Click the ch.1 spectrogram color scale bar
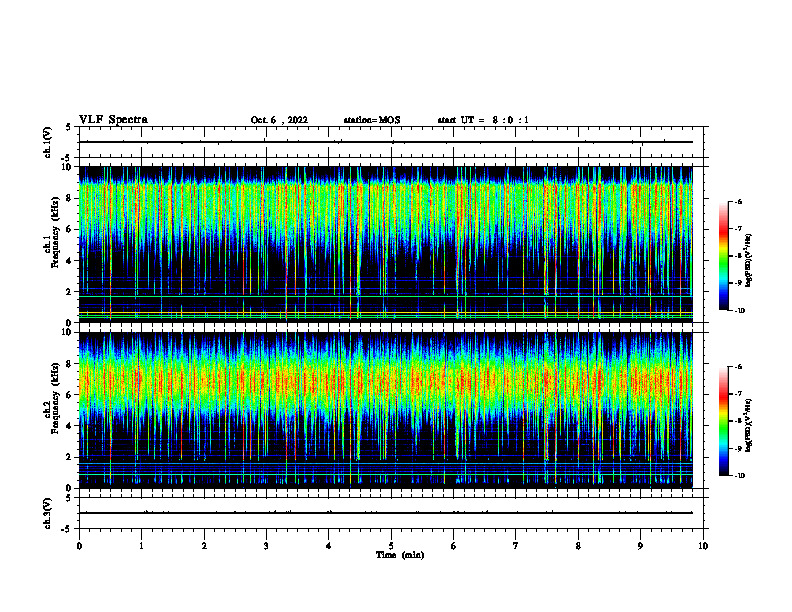Image resolution: width=792 pixels, height=612 pixels. pos(723,256)
